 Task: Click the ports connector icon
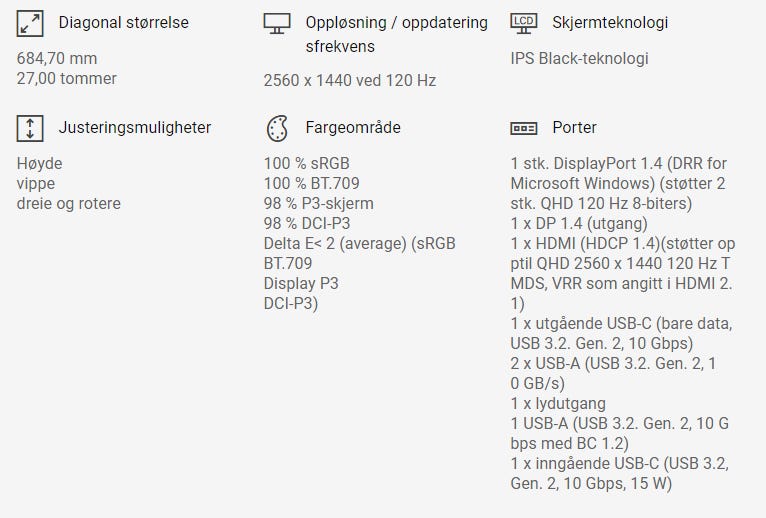[x=523, y=128]
